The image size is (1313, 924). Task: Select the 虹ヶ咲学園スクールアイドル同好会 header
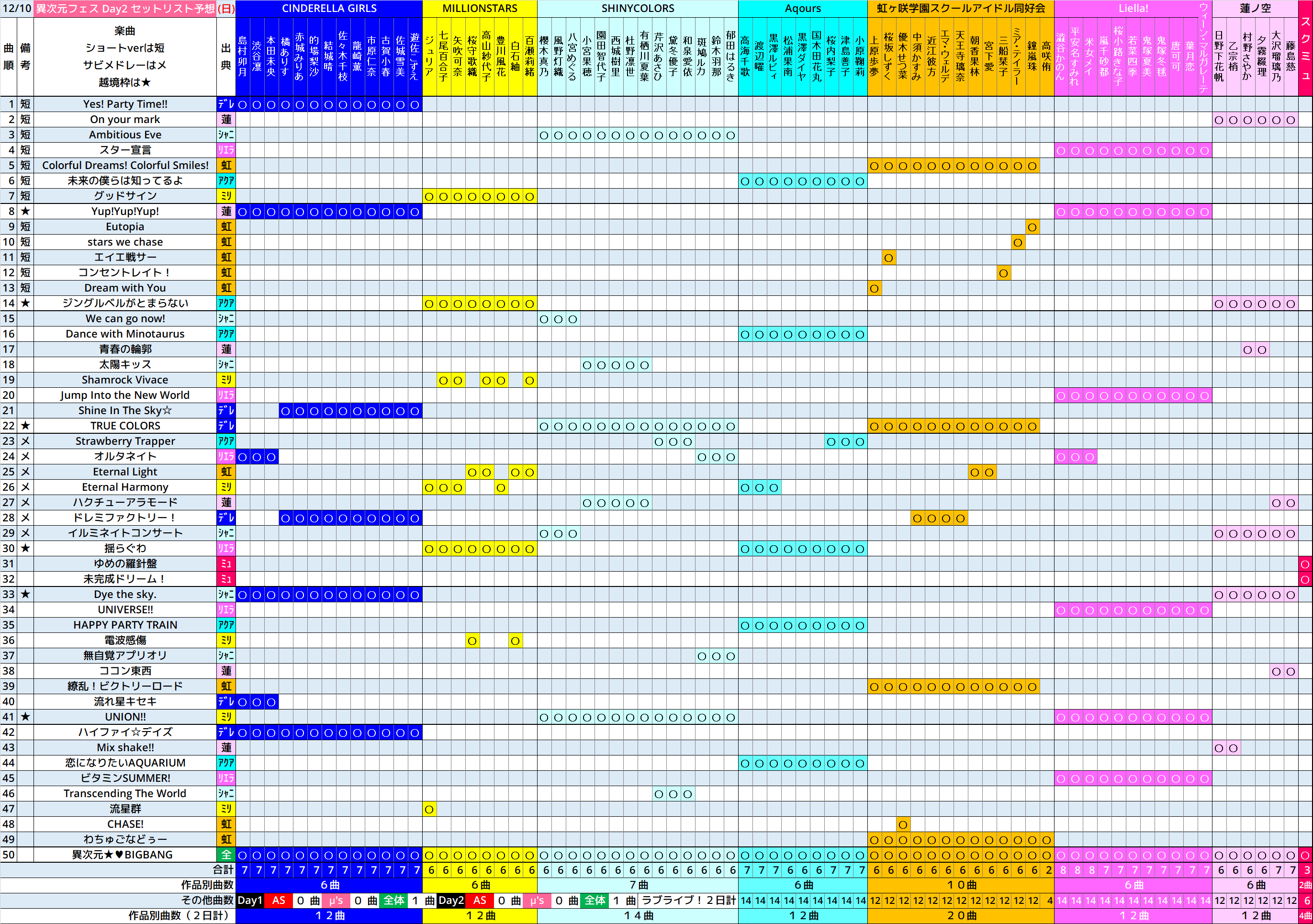(x=961, y=9)
